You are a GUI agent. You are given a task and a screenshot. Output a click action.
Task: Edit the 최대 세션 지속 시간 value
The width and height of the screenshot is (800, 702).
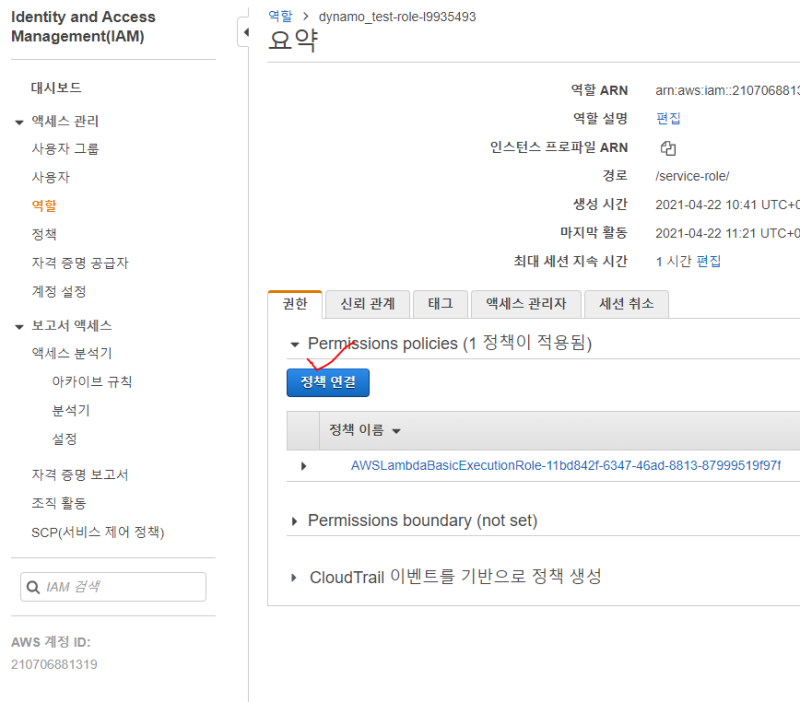click(708, 261)
